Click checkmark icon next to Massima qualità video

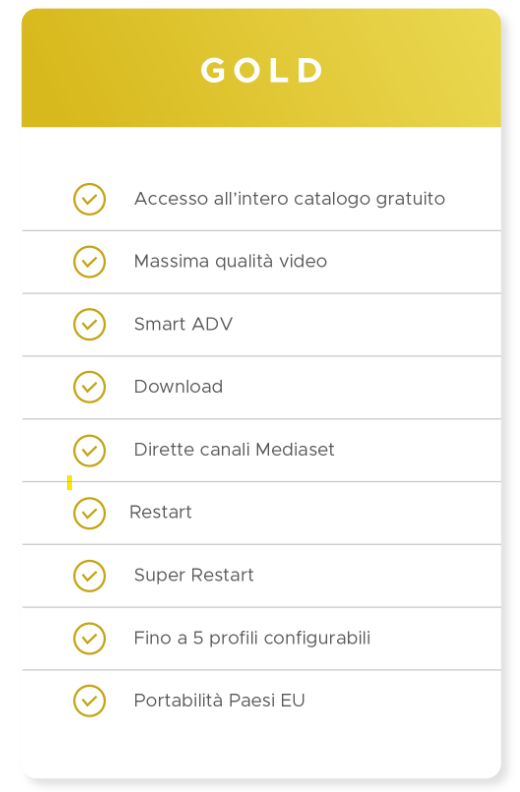(x=89, y=262)
